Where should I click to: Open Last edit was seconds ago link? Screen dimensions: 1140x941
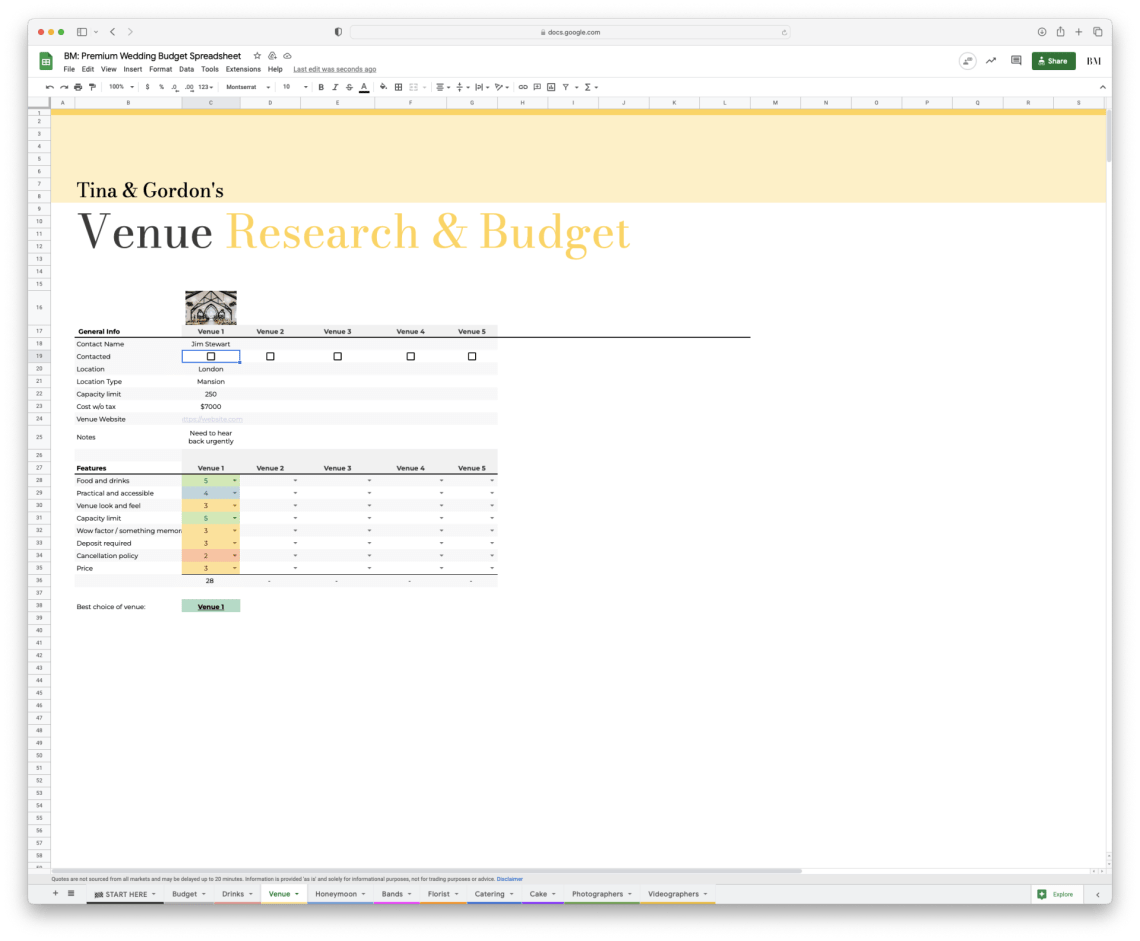point(334,70)
